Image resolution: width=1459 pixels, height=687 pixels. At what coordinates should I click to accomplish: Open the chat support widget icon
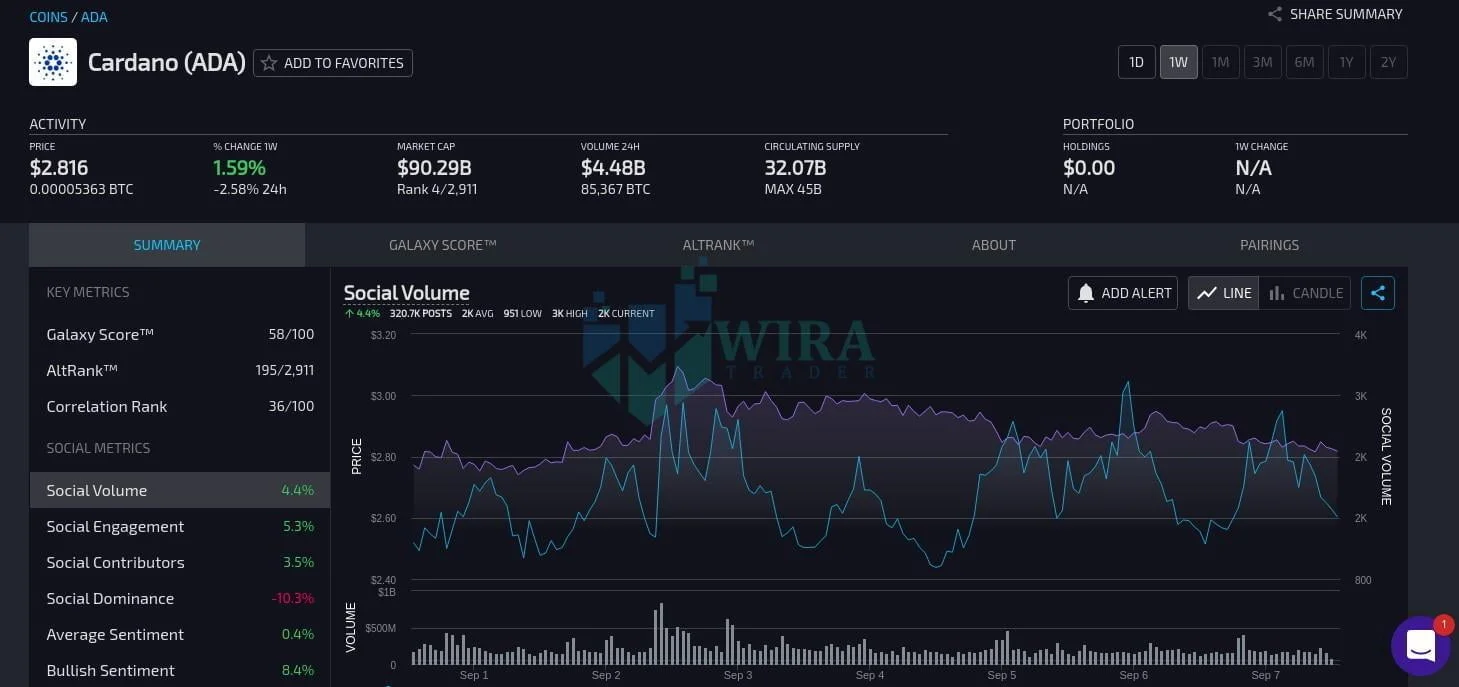(x=1421, y=646)
